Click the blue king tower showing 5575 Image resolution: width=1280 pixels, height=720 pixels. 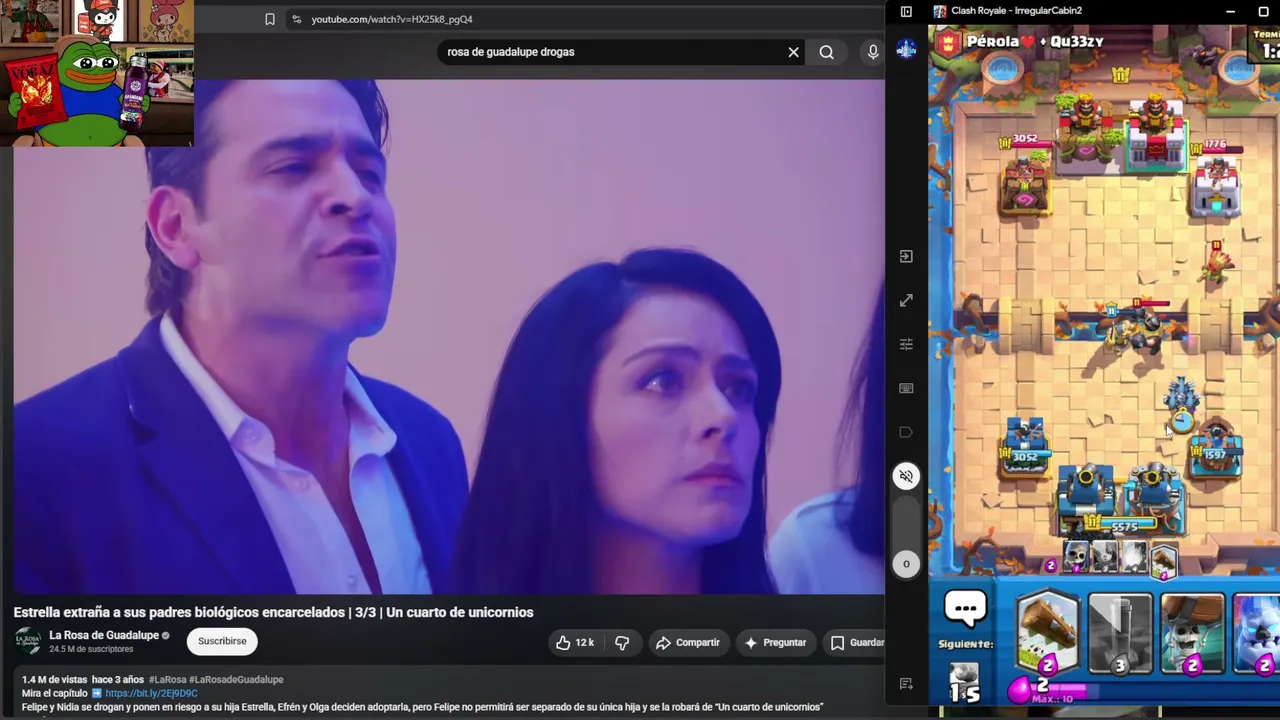(1120, 500)
